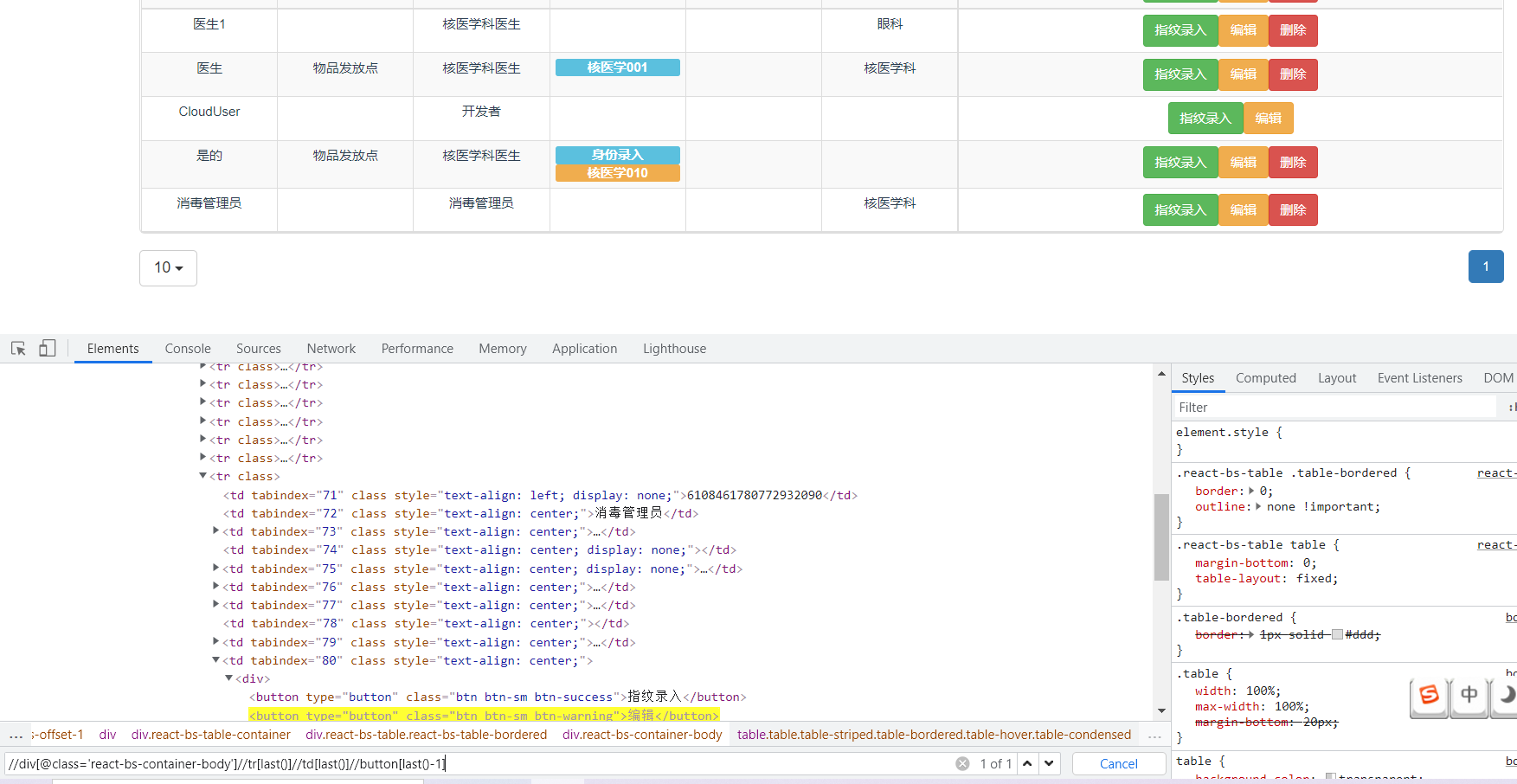The height and width of the screenshot is (784, 1517).
Task: Click the 身份录入 badge
Action: tap(618, 155)
